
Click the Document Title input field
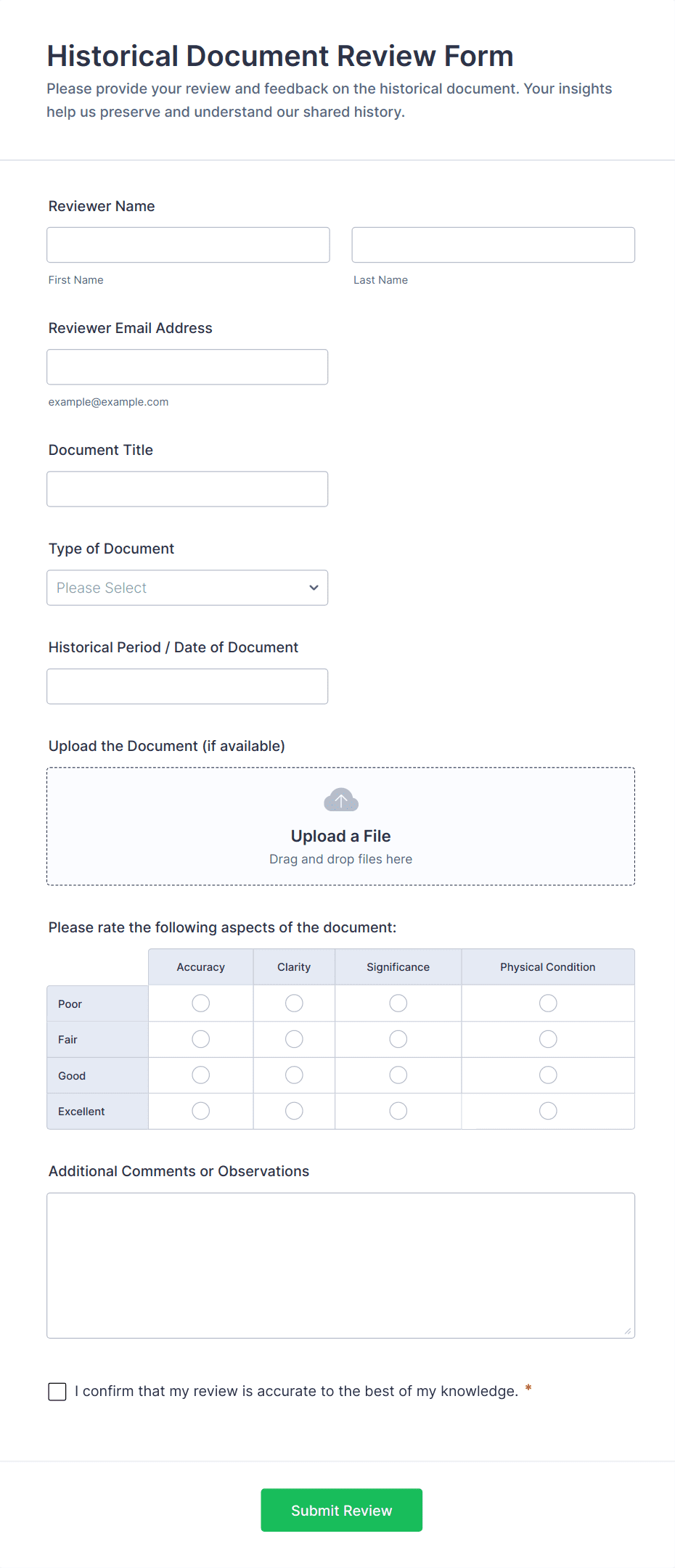(187, 488)
